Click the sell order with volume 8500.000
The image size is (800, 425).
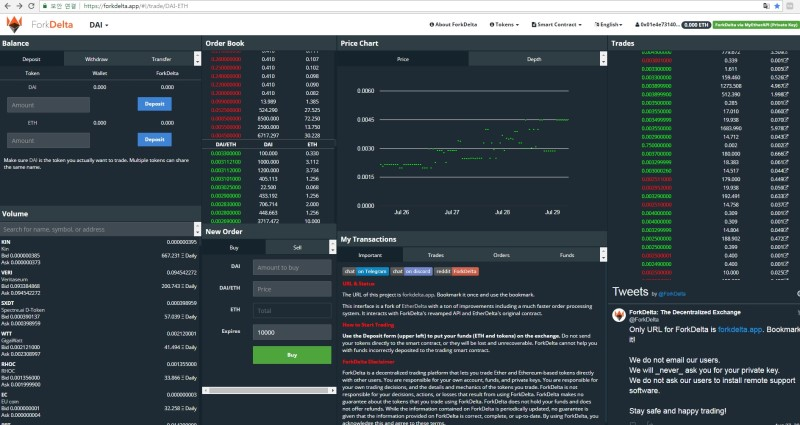[x=269, y=118]
